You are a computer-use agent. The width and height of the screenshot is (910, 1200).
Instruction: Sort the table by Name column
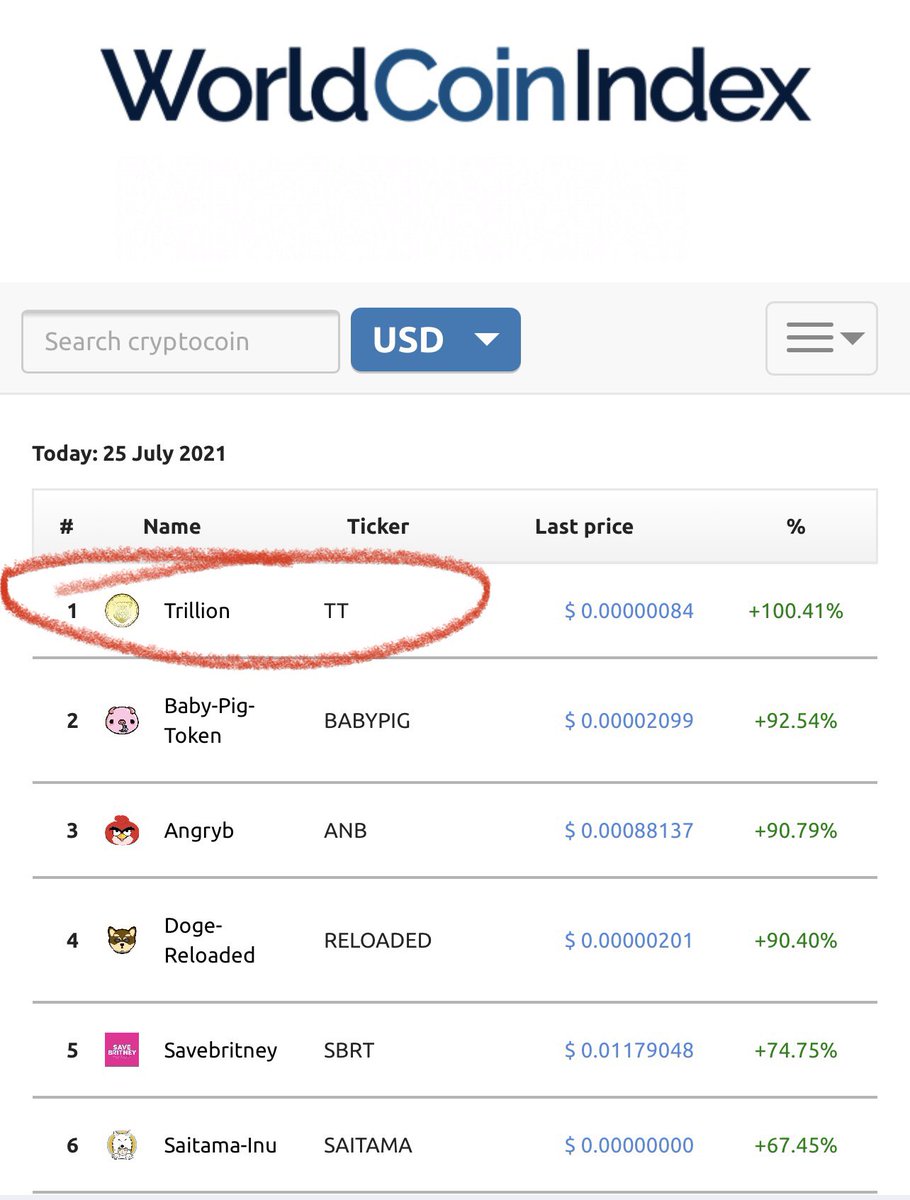(x=171, y=526)
